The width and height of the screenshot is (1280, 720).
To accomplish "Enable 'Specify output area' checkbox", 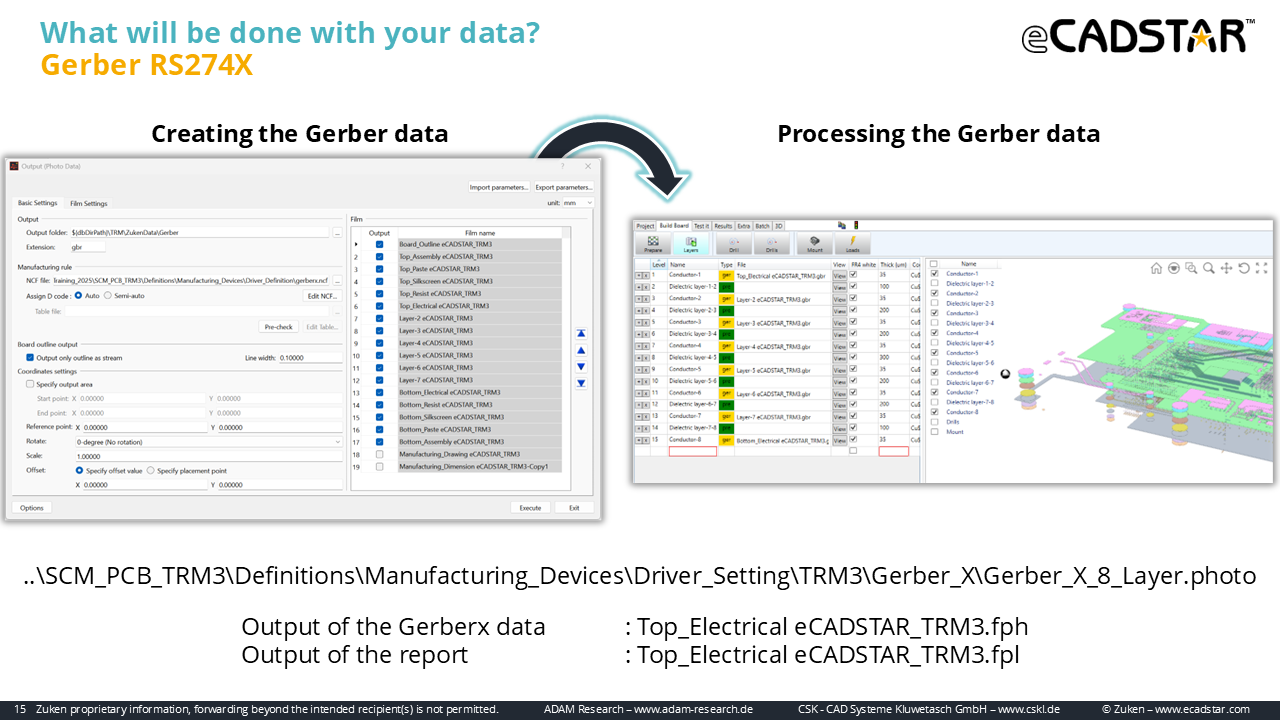I will 30,384.
